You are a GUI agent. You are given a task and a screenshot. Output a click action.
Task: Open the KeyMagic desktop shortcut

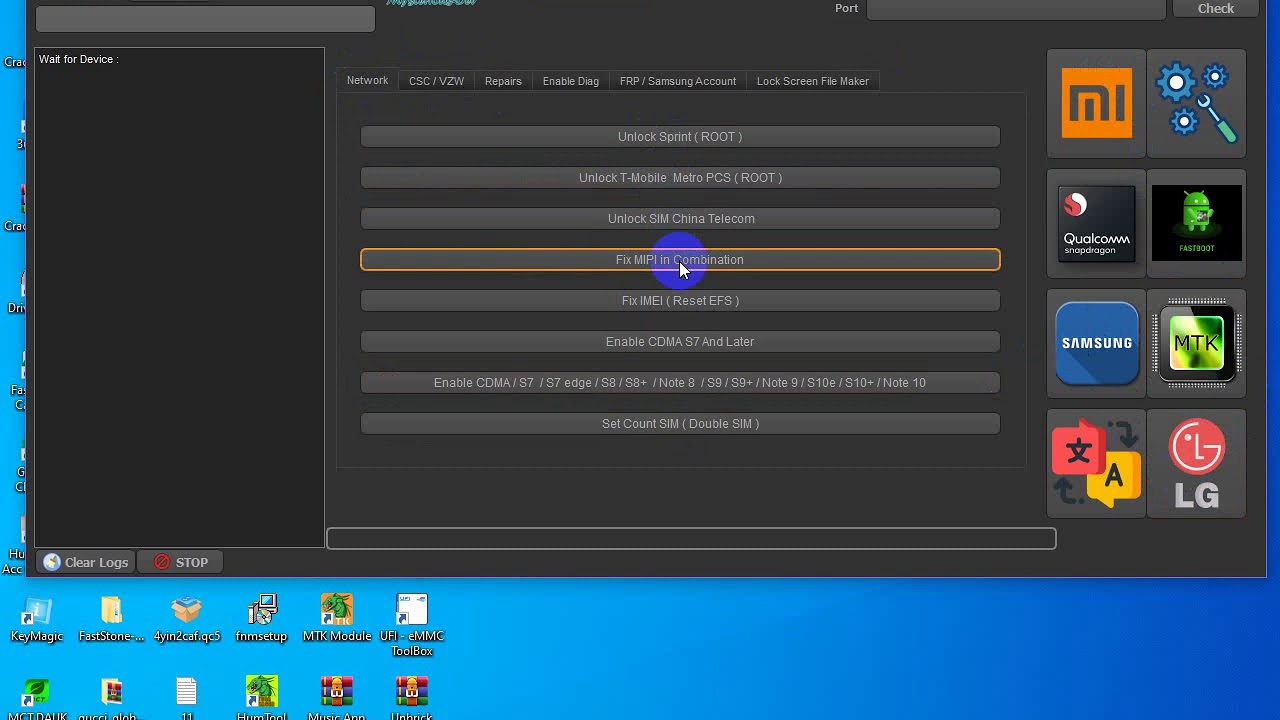click(37, 619)
